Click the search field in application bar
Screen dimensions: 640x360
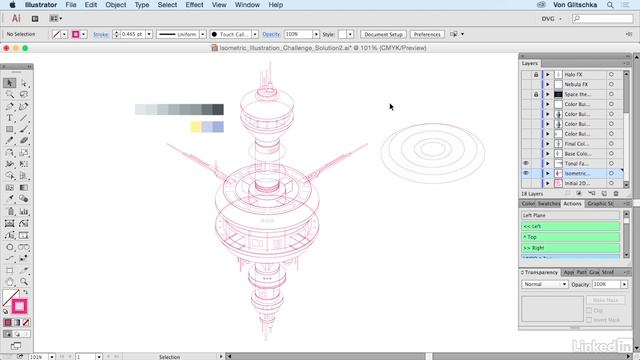click(x=602, y=19)
